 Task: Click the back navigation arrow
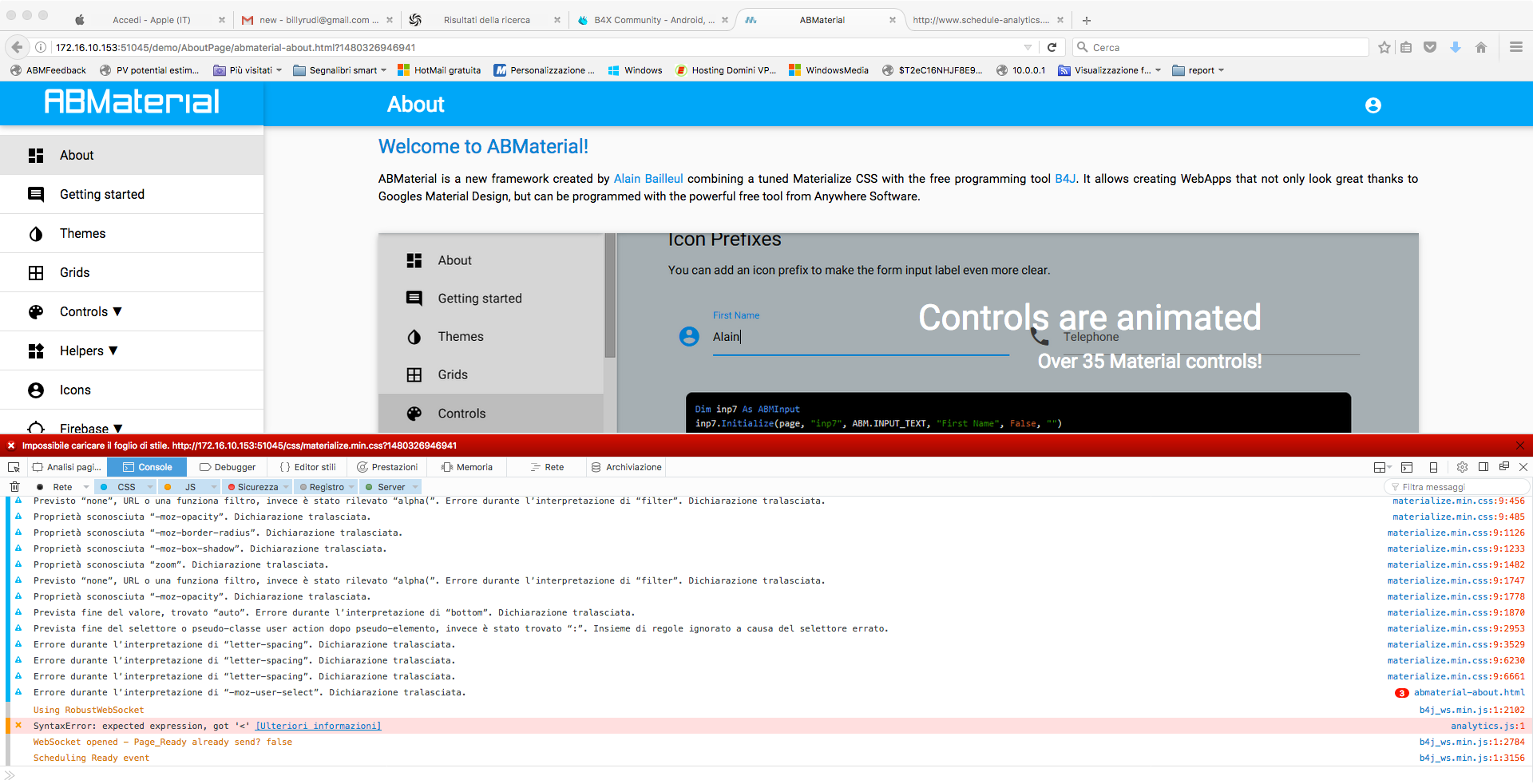pos(17,47)
